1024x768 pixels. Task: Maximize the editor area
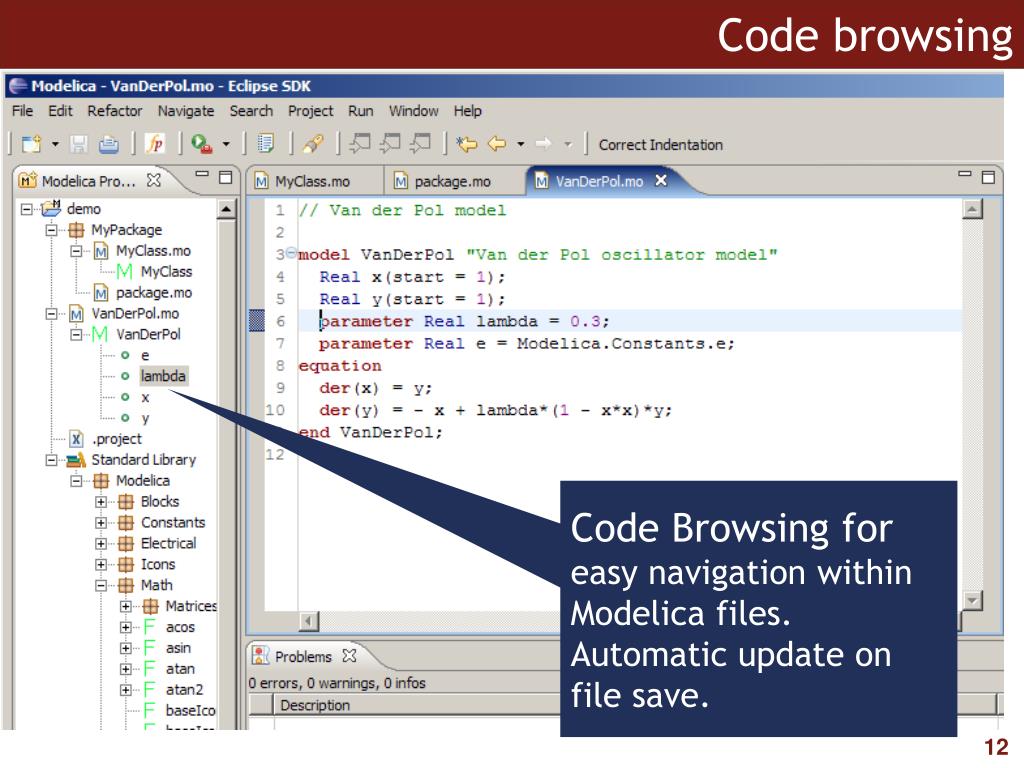pyautogui.click(x=988, y=177)
